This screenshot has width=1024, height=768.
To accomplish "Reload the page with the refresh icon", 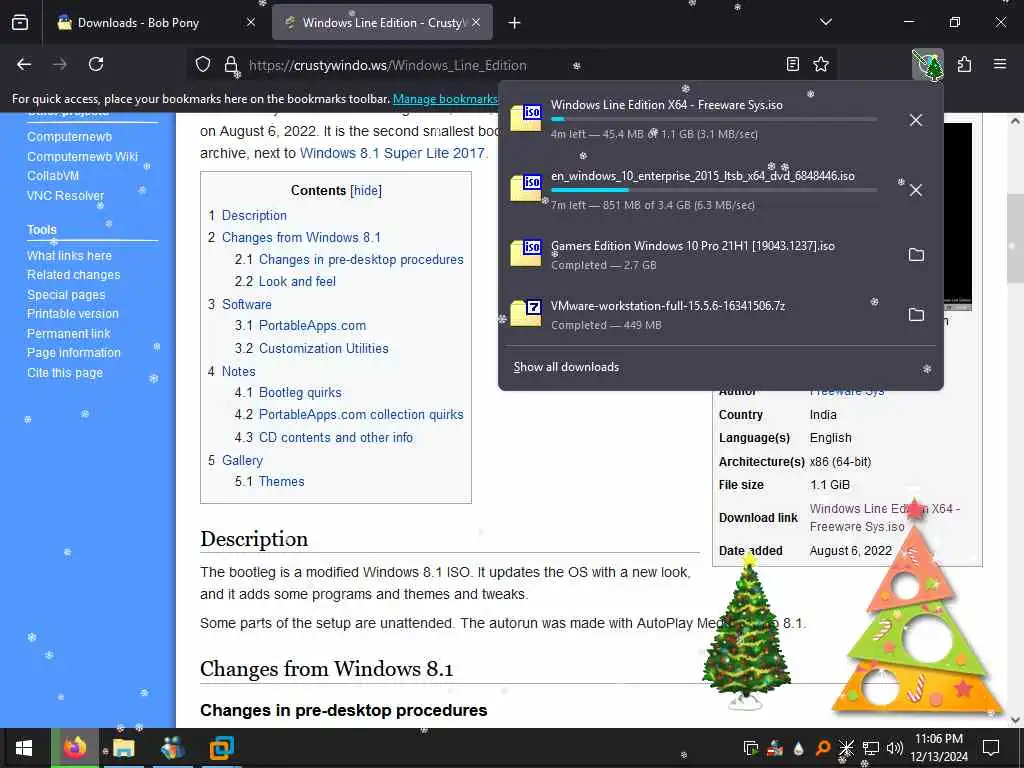I will 96,64.
